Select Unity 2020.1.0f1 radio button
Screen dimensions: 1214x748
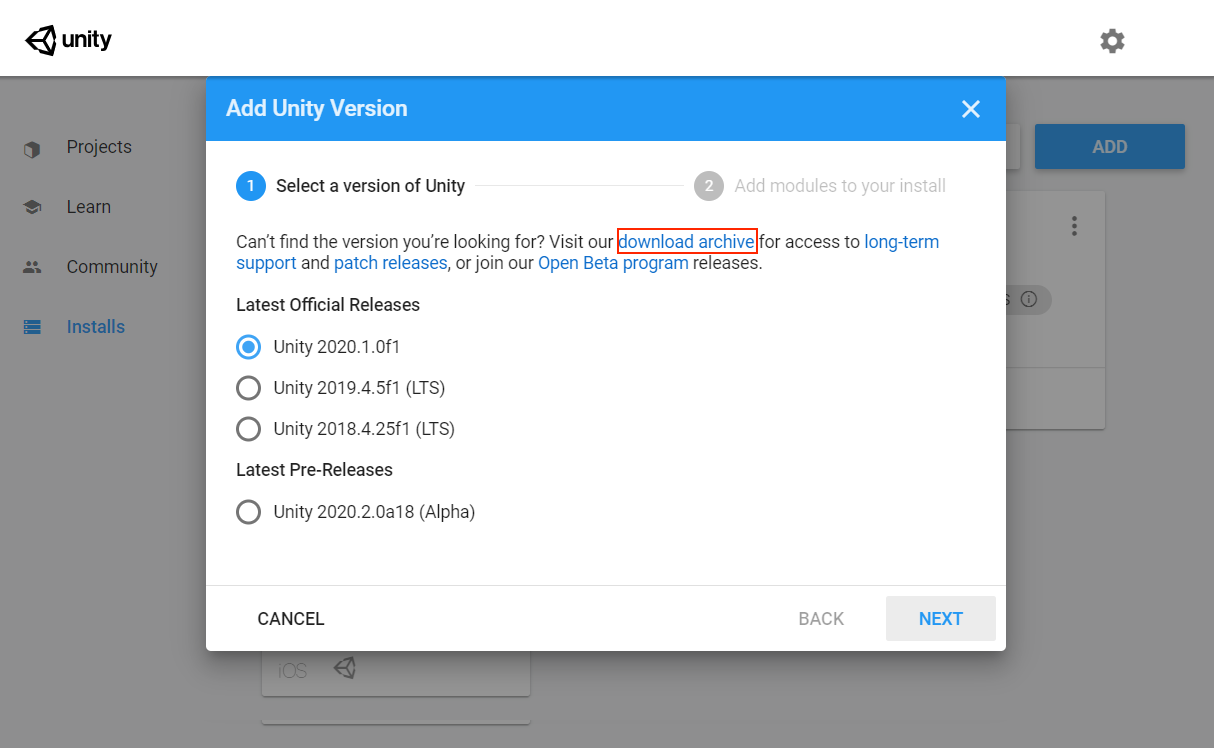click(248, 347)
